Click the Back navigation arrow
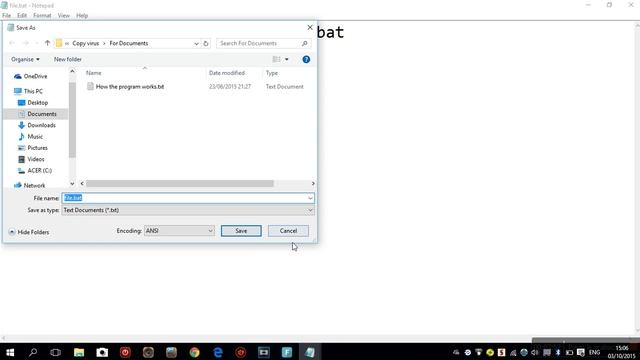 click(12, 43)
